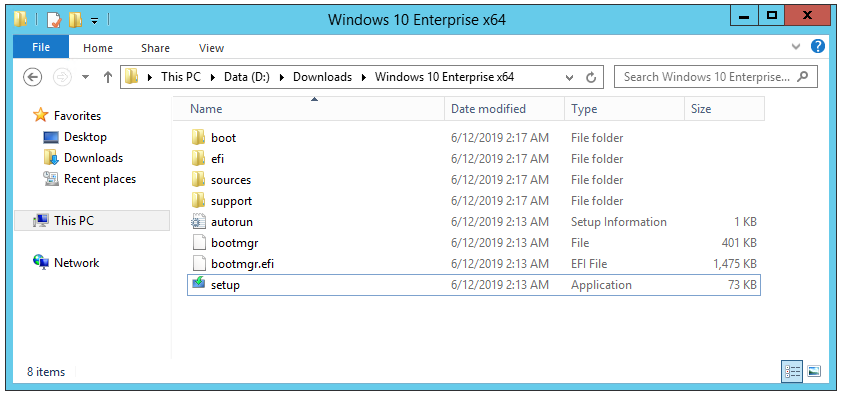
Task: Click New folder quick access icon
Action: point(75,20)
